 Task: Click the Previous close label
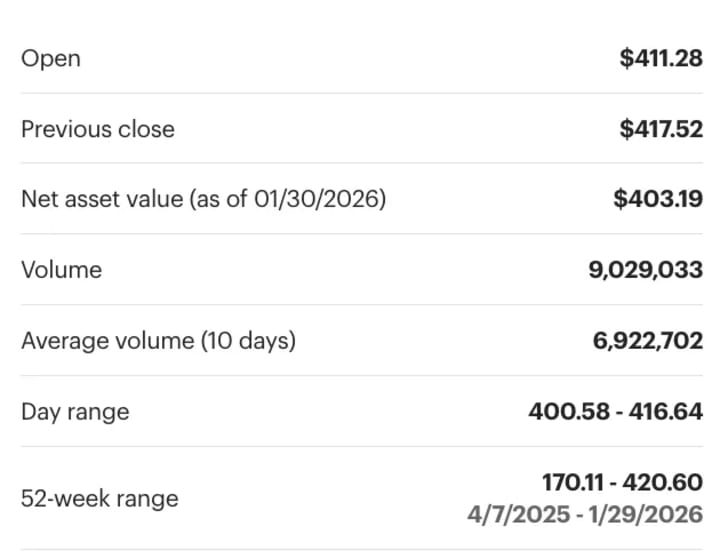click(97, 129)
